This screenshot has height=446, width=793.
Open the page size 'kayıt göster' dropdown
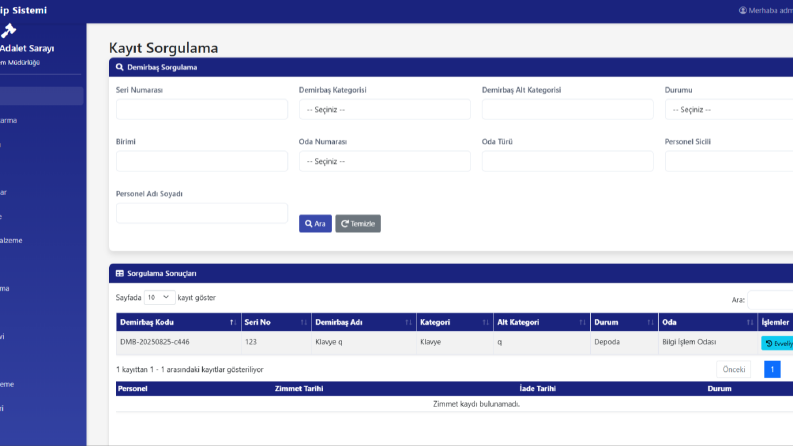[x=159, y=297]
